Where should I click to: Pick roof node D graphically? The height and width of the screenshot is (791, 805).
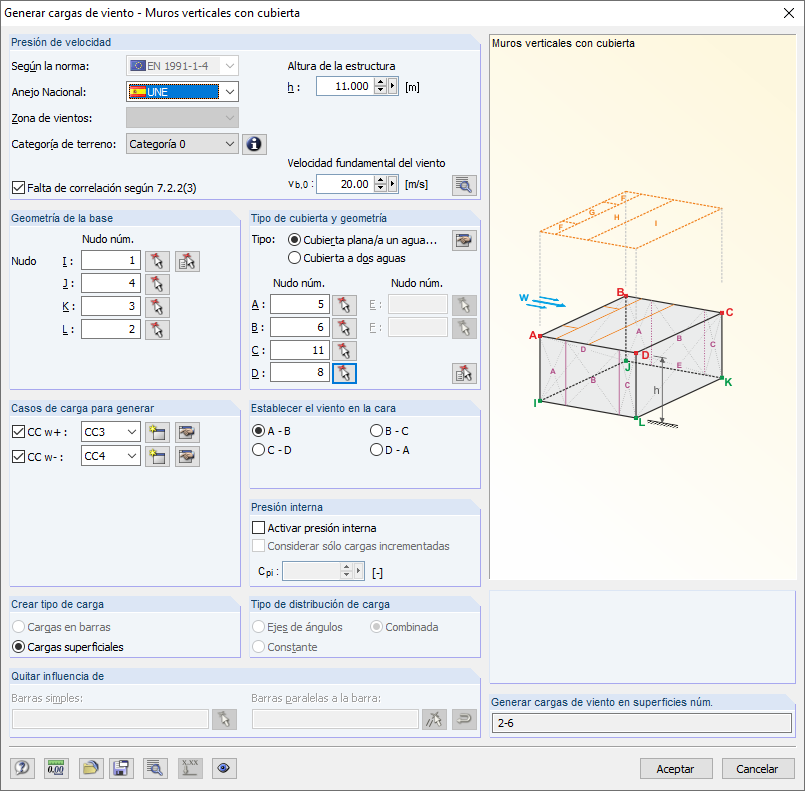coord(344,373)
